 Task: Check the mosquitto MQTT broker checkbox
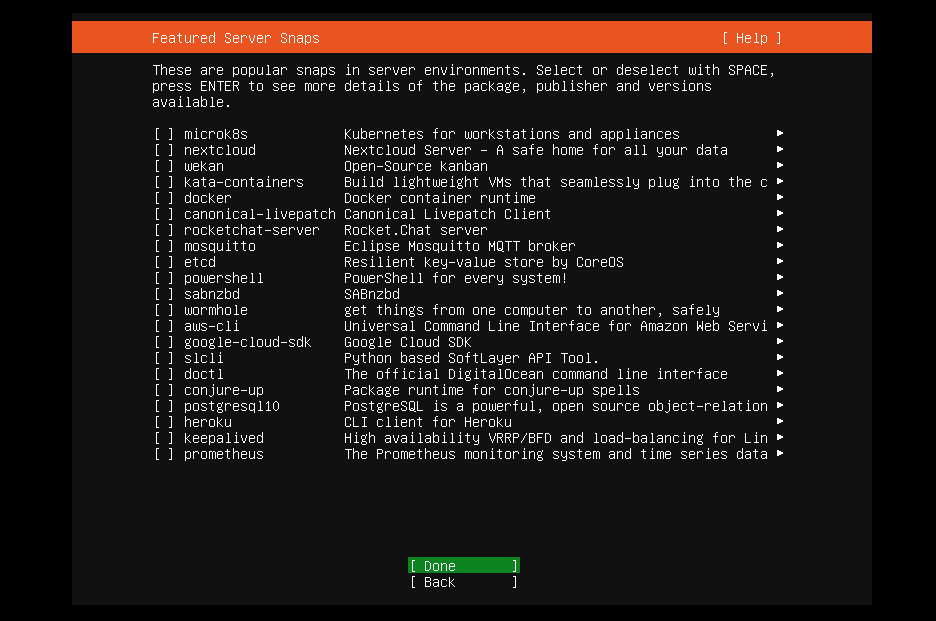163,246
